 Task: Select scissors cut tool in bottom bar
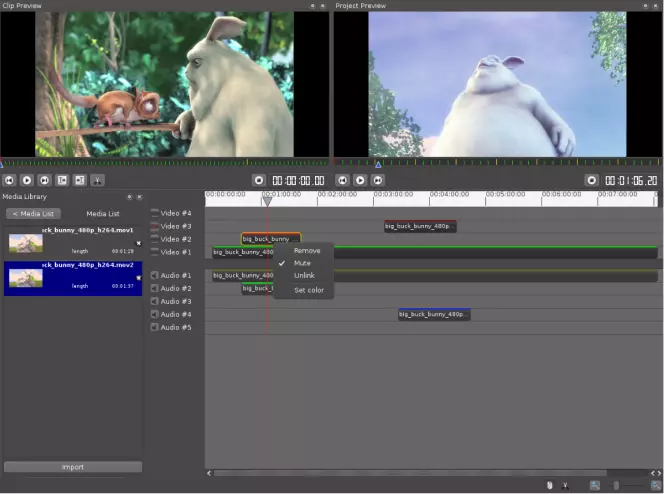[x=565, y=486]
